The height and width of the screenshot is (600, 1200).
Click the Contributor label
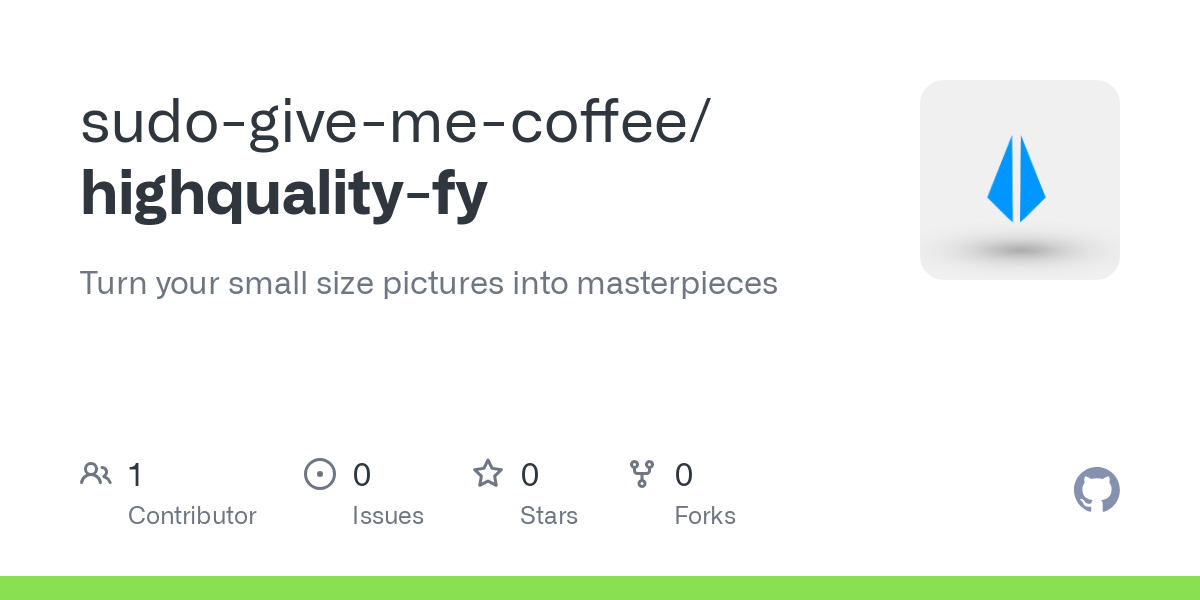[192, 516]
